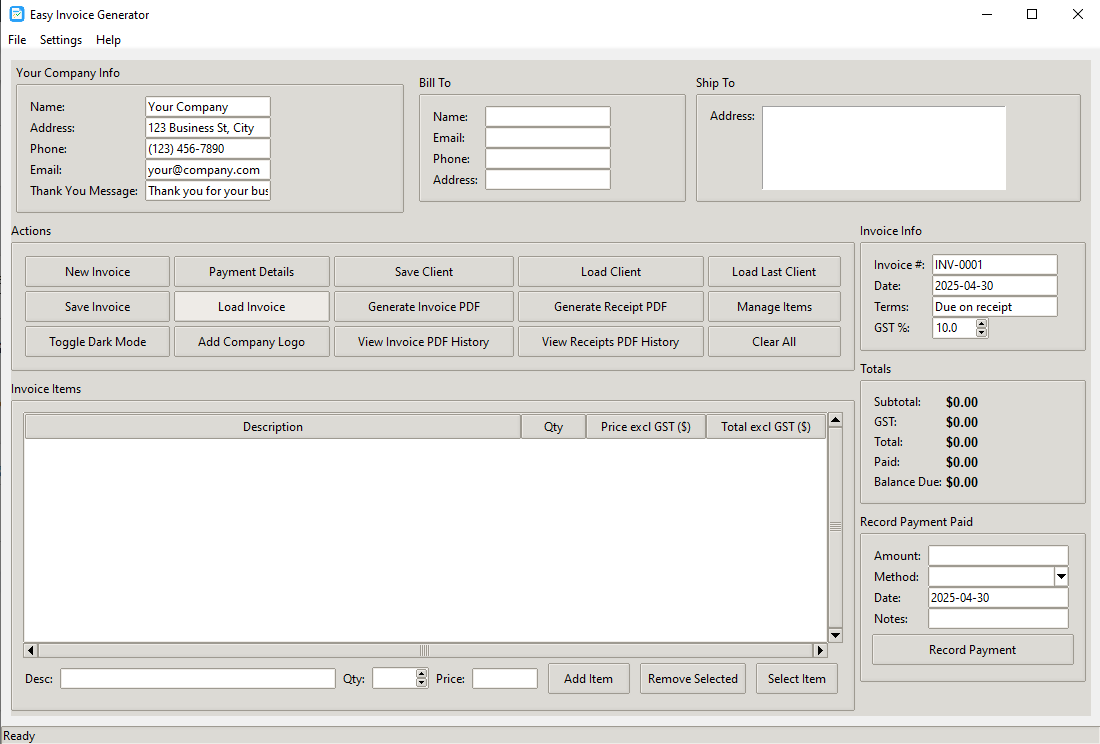Click the Generate Invoice PDF button
This screenshot has height=744, width=1100.
(424, 306)
